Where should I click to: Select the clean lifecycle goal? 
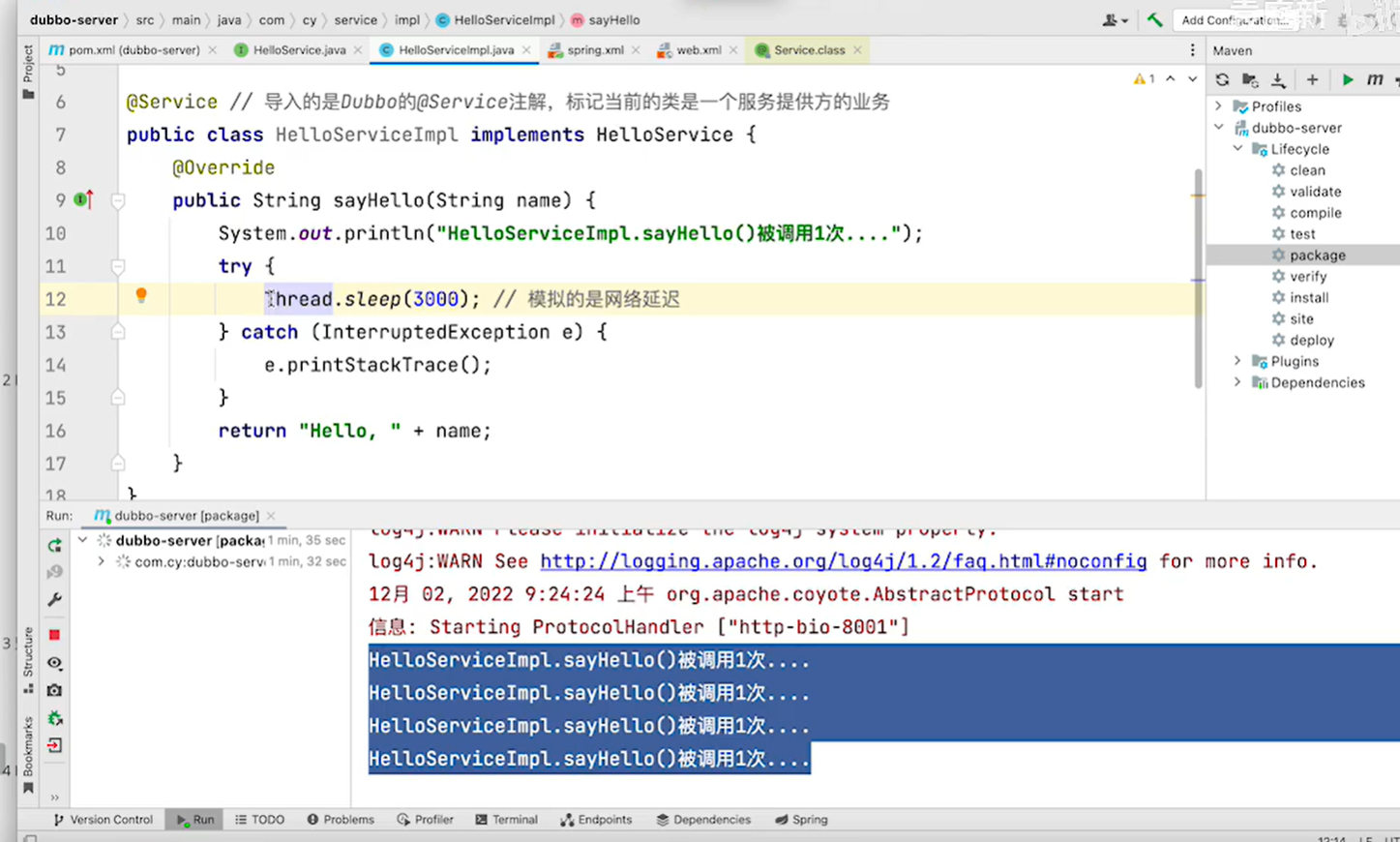1307,170
